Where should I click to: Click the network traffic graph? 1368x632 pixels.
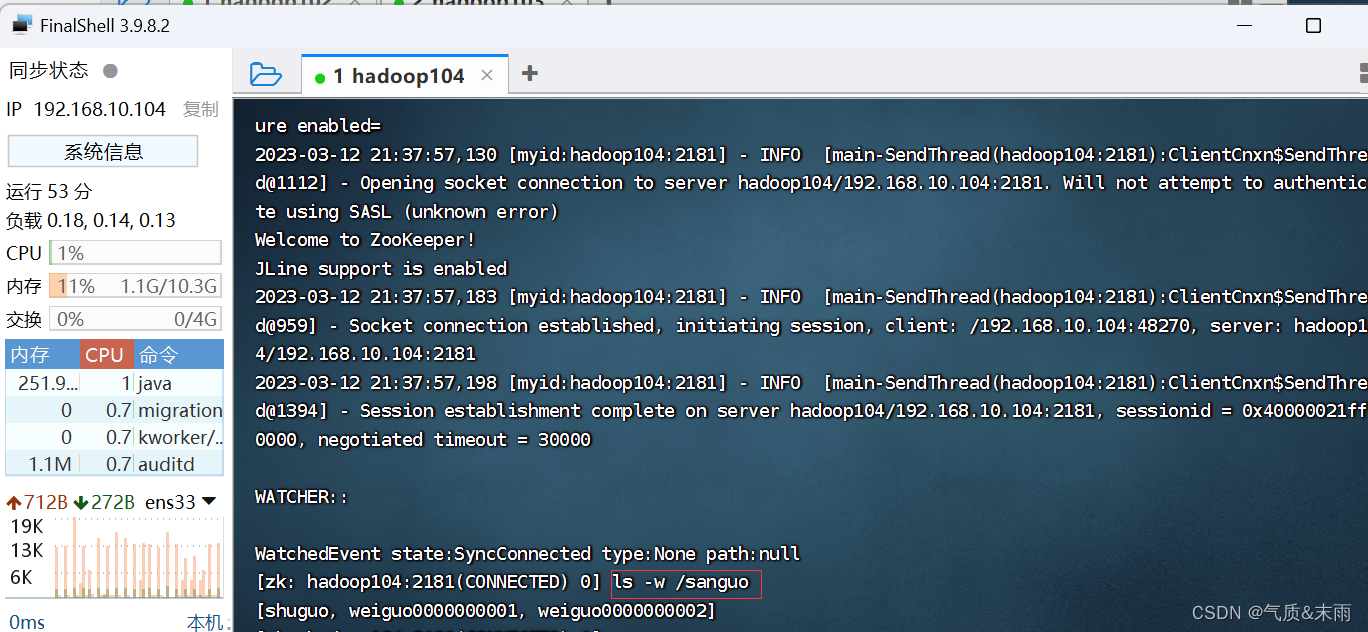click(x=139, y=557)
